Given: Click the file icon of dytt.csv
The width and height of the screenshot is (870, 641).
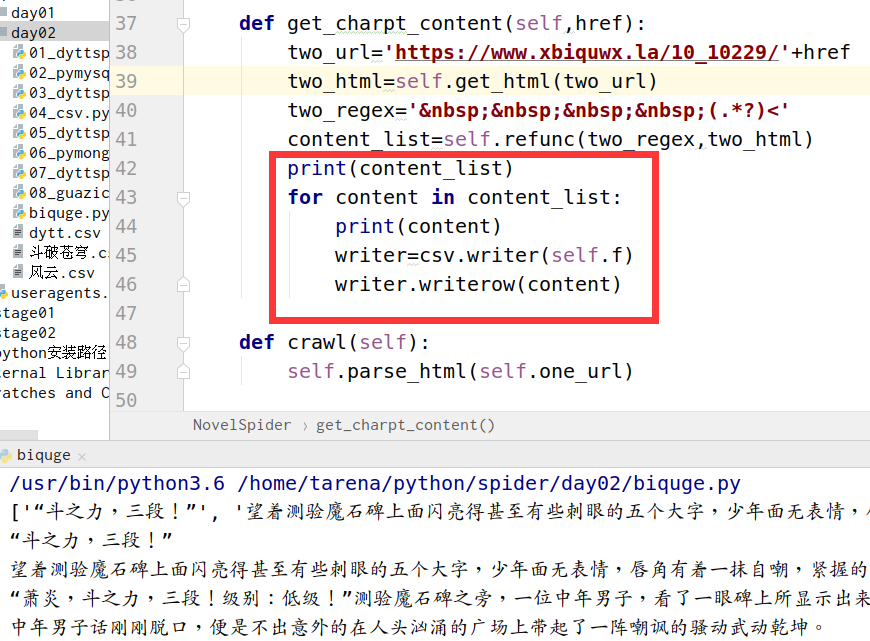Looking at the screenshot, I should point(18,233).
